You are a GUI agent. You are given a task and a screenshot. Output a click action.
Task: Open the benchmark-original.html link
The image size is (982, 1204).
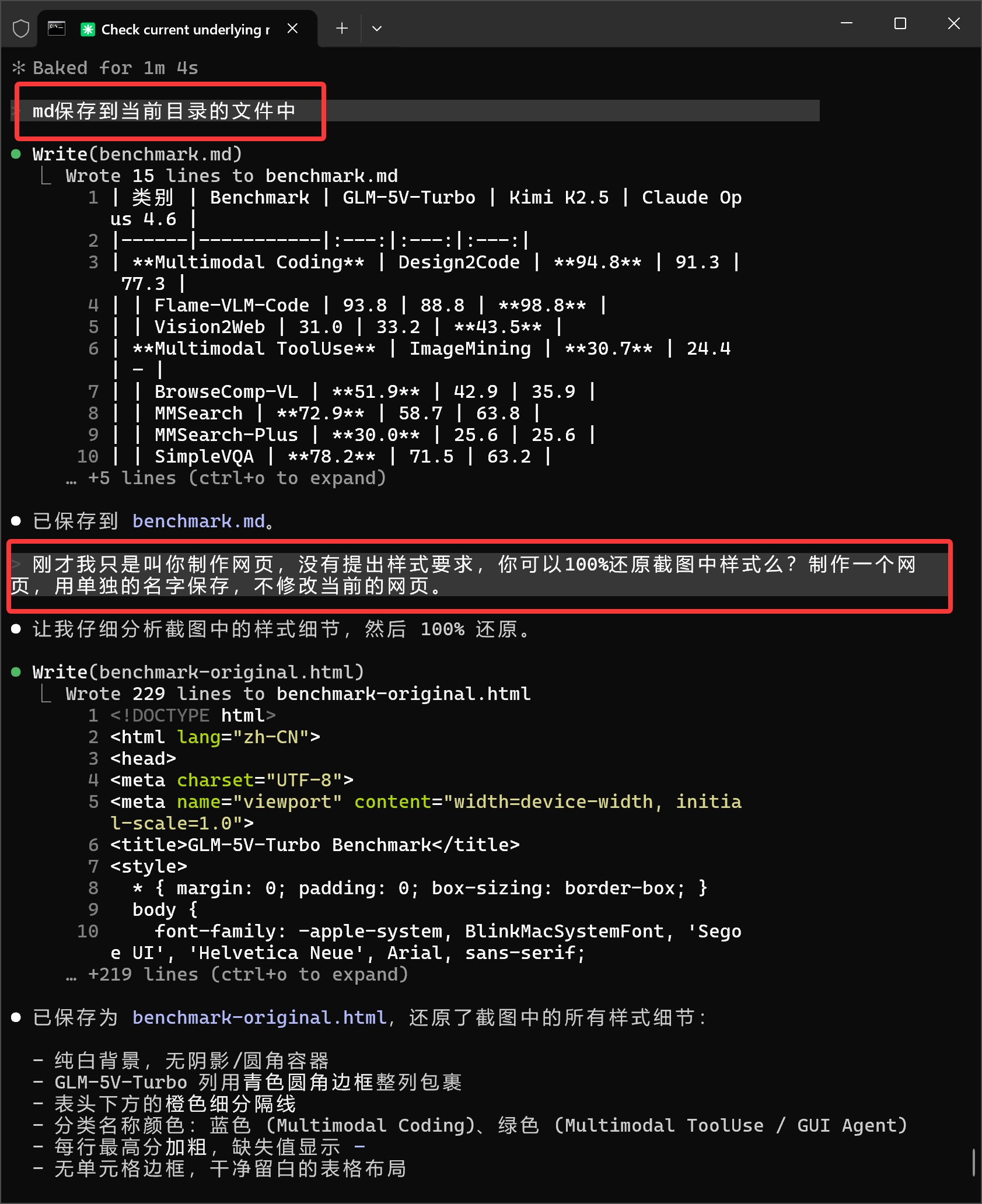coord(260,1017)
